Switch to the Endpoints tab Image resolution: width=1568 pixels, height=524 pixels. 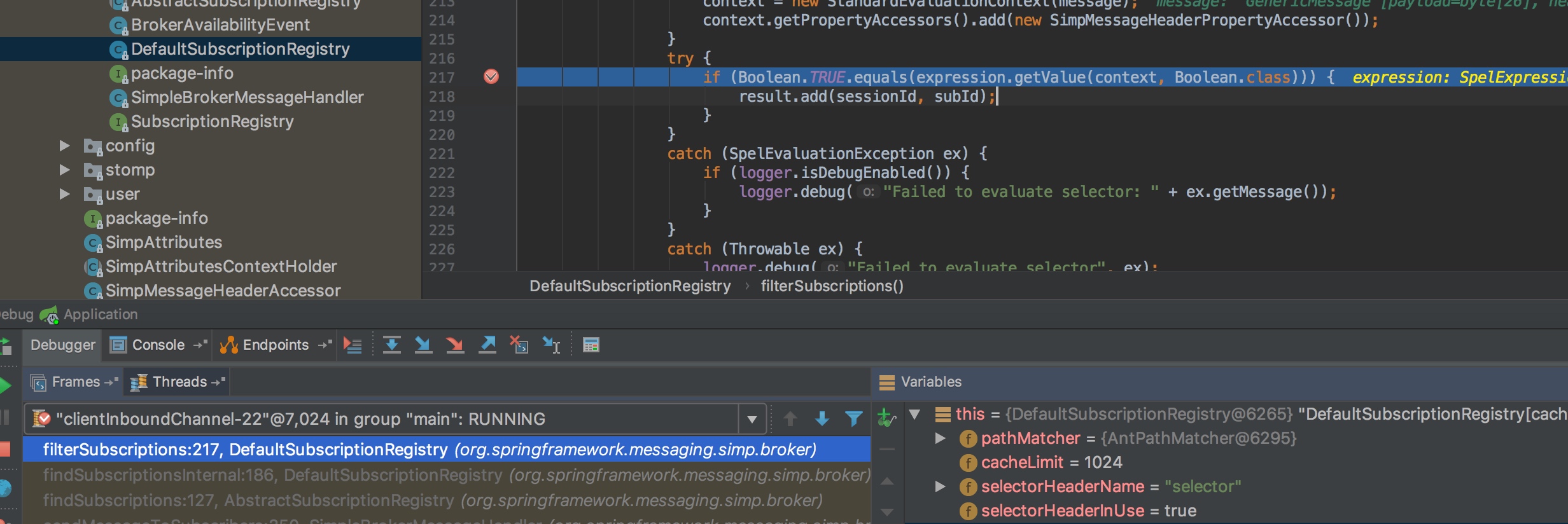(275, 345)
